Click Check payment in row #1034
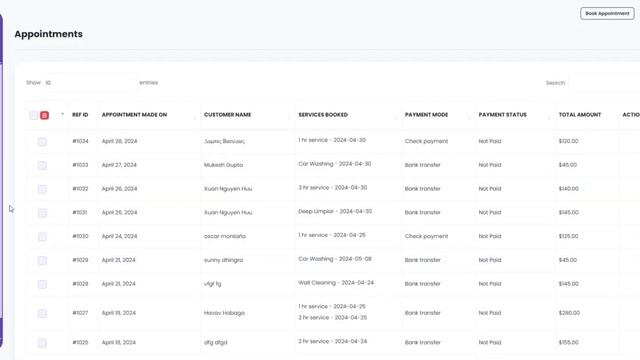This screenshot has width=640, height=360. pos(426,141)
